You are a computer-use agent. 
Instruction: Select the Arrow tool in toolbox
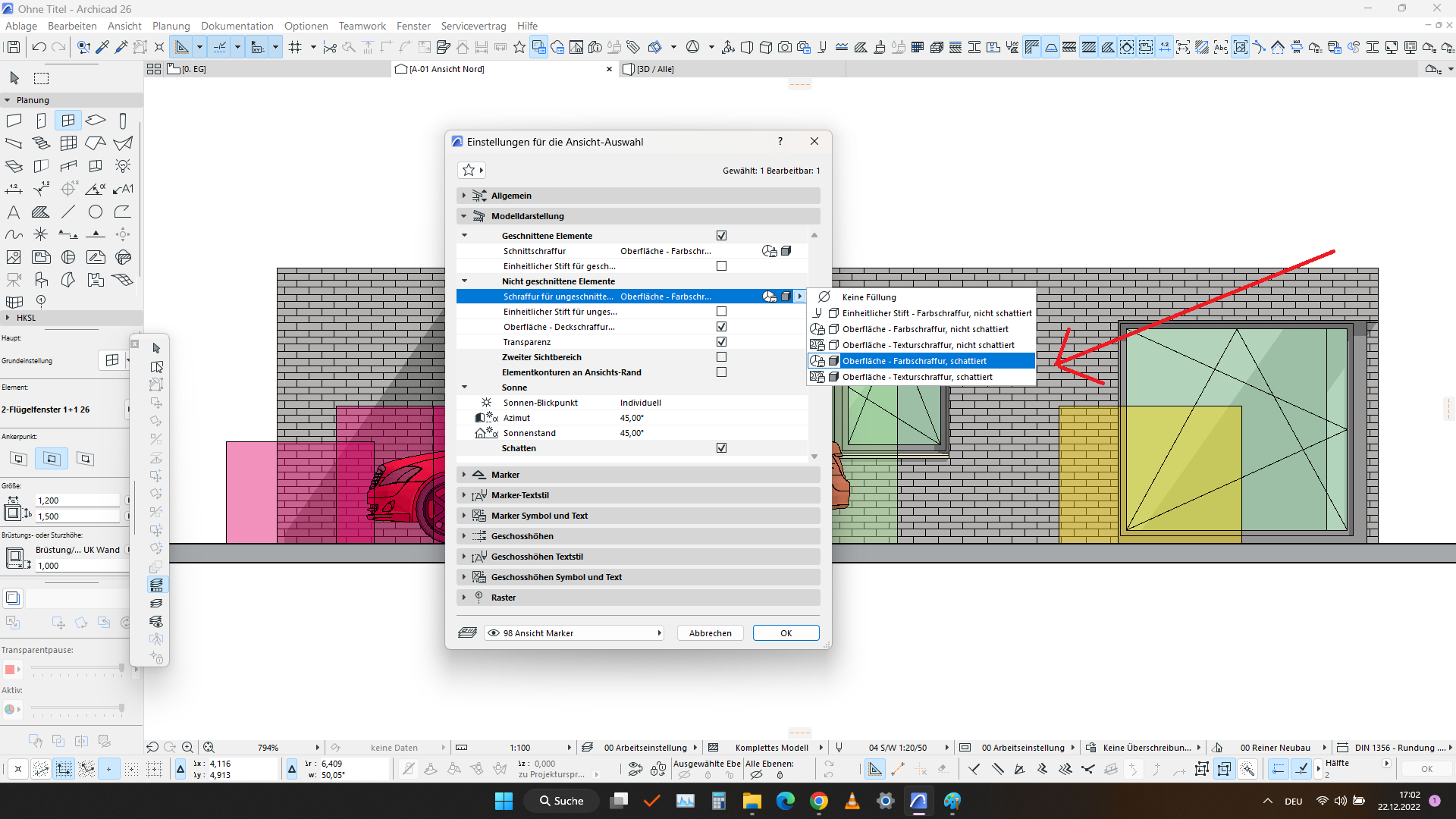point(14,78)
